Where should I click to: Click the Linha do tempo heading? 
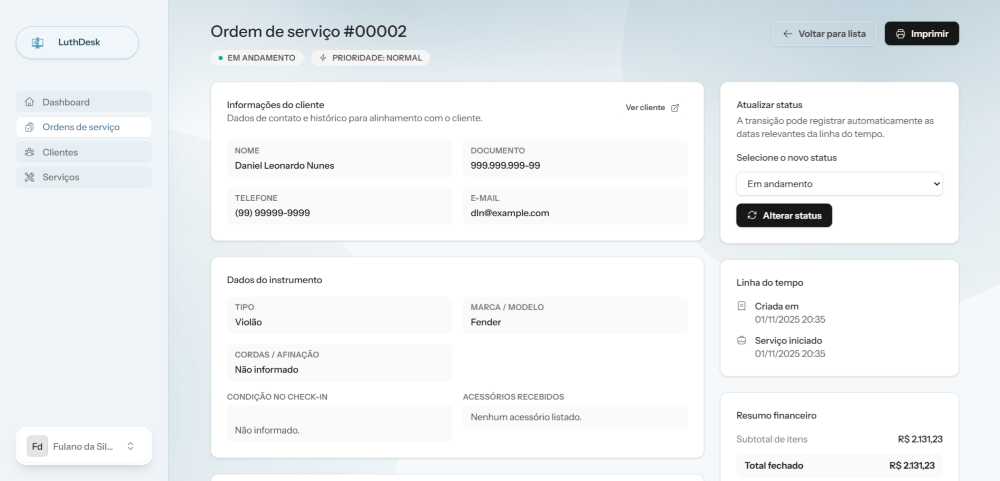pyautogui.click(x=770, y=283)
